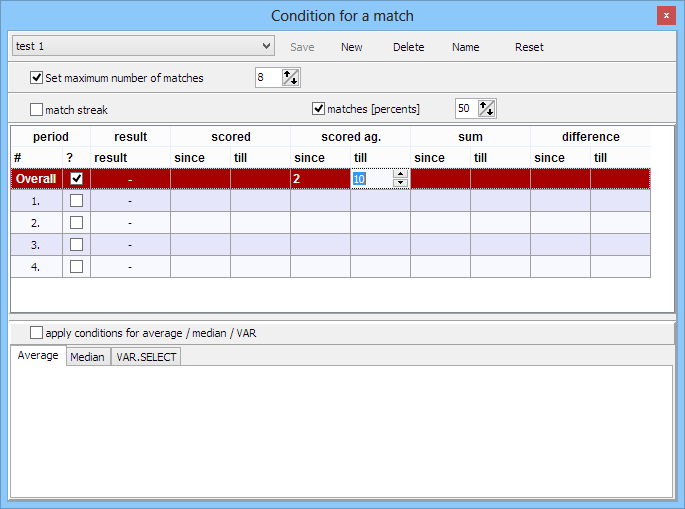
Task: Switch to the Median tab
Action: 87,357
